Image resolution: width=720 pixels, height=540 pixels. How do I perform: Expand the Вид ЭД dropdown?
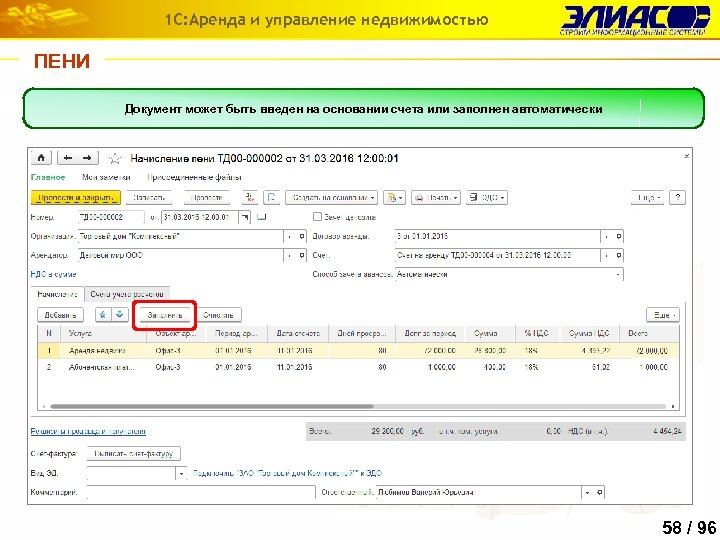point(181,473)
